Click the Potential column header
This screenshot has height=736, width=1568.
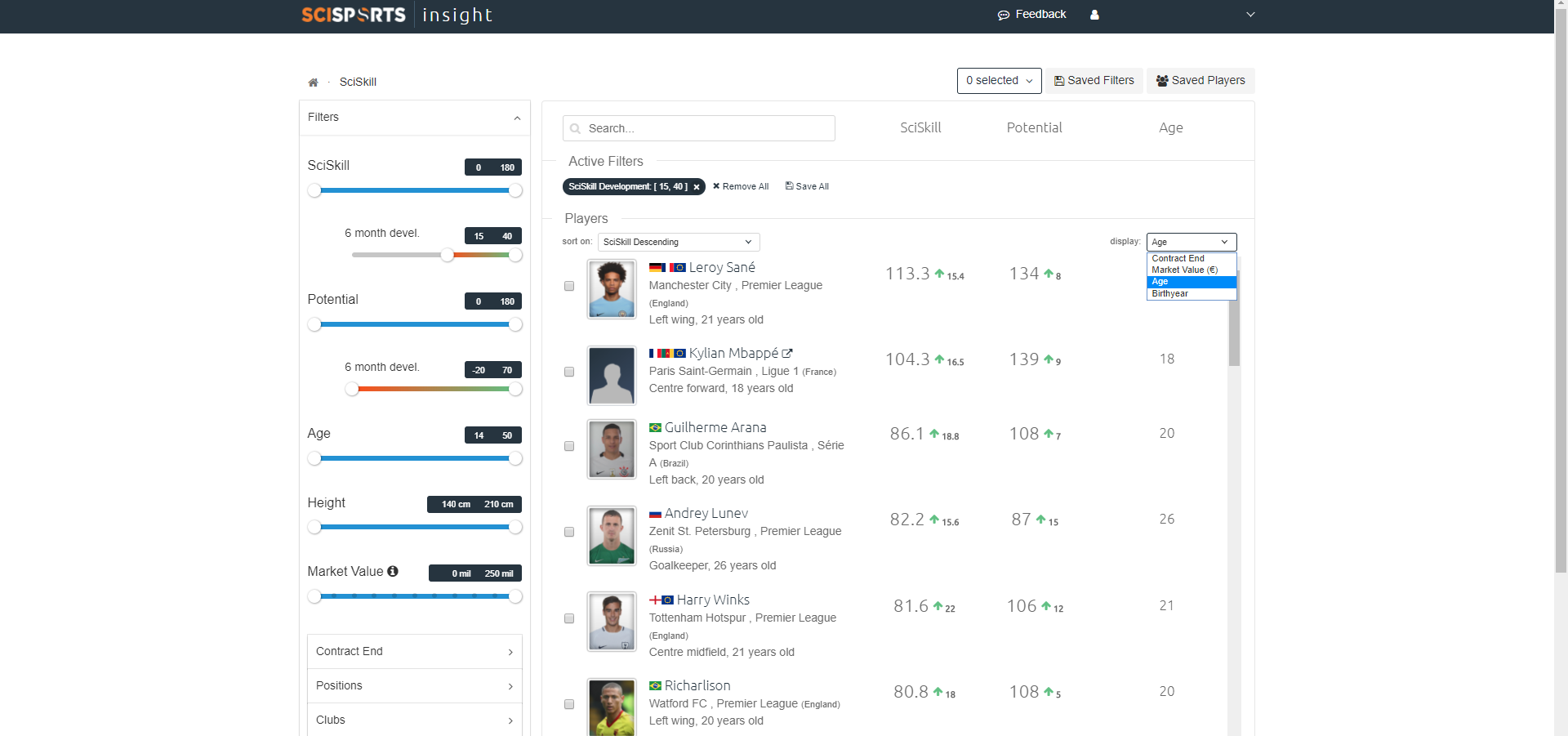pyautogui.click(x=1034, y=127)
